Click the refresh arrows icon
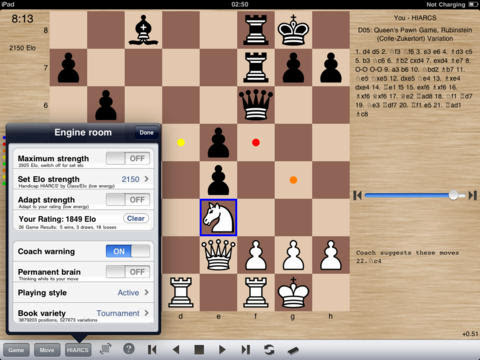Screen dimensions: 480x360 tap(269, 349)
